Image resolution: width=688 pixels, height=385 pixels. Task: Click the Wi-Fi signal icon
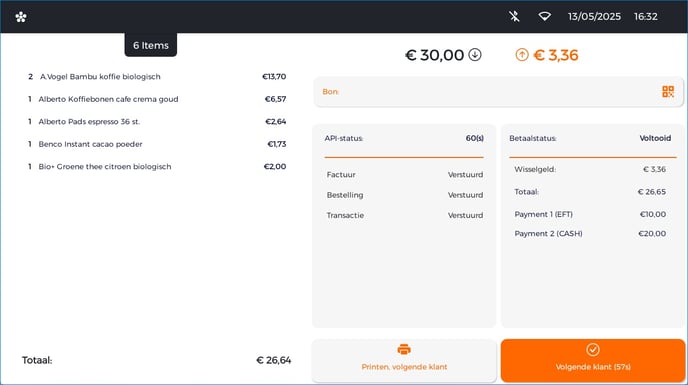pyautogui.click(x=545, y=16)
